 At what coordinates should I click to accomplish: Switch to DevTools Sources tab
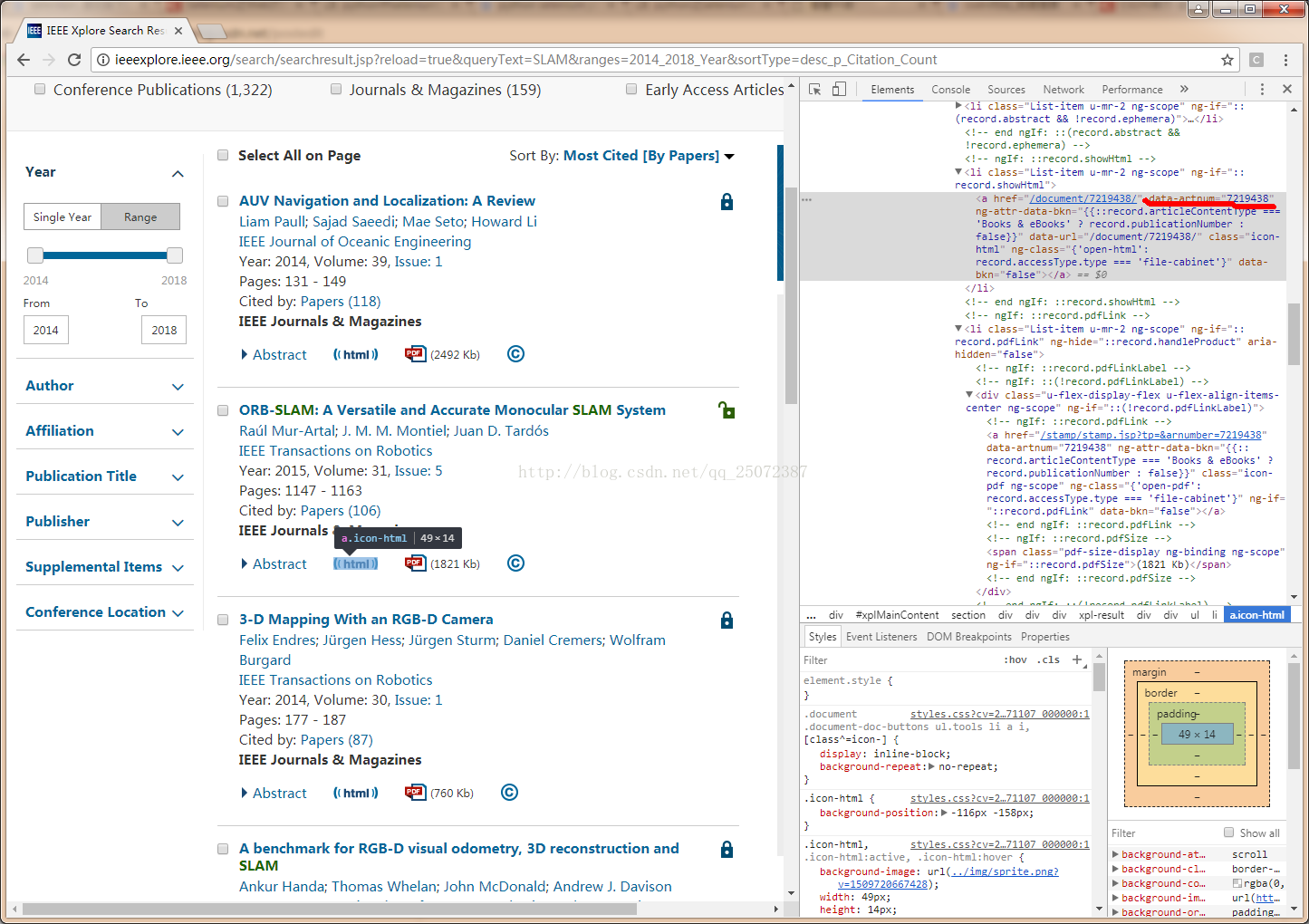click(1006, 90)
